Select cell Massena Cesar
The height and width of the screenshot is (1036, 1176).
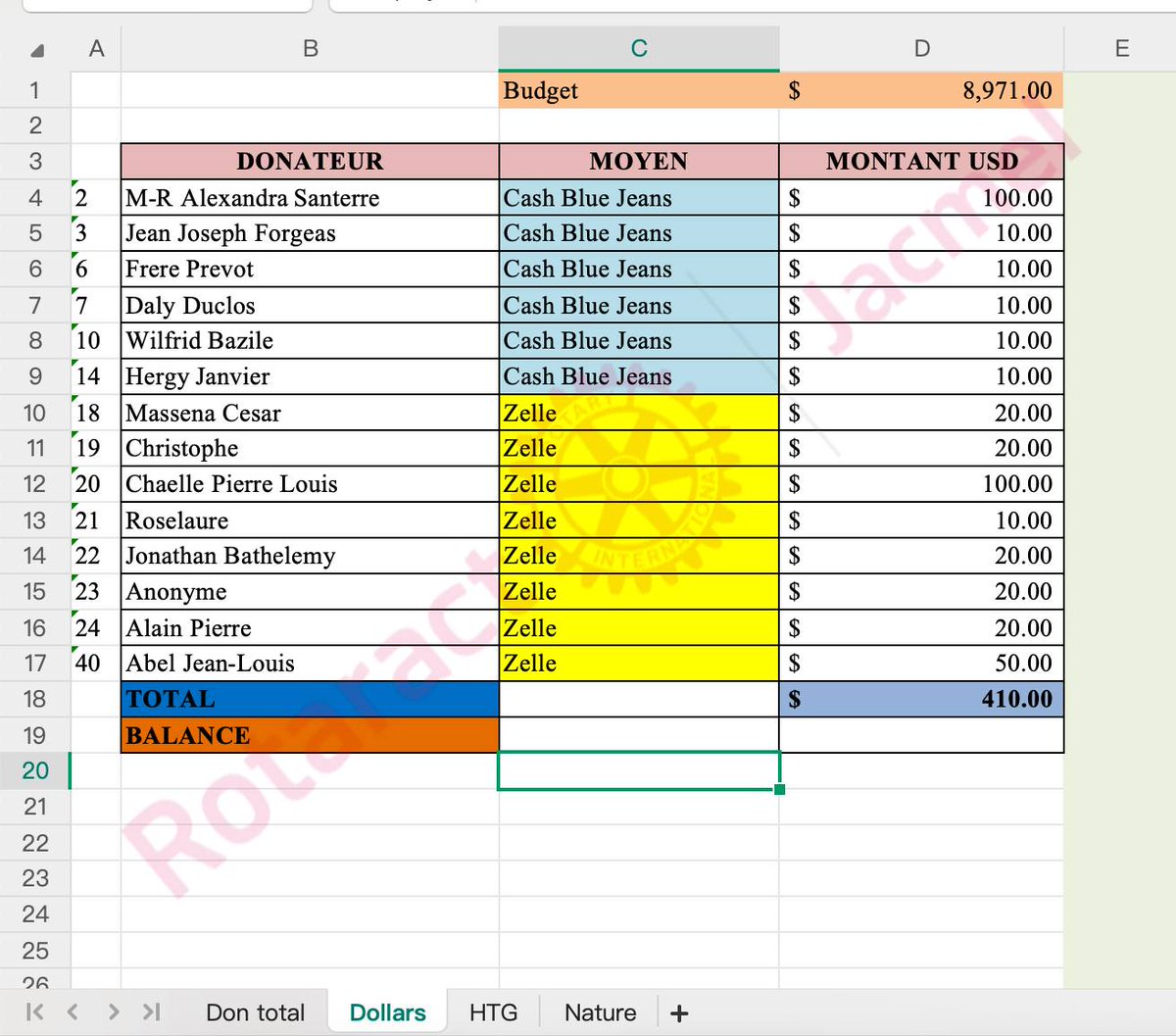tap(310, 413)
